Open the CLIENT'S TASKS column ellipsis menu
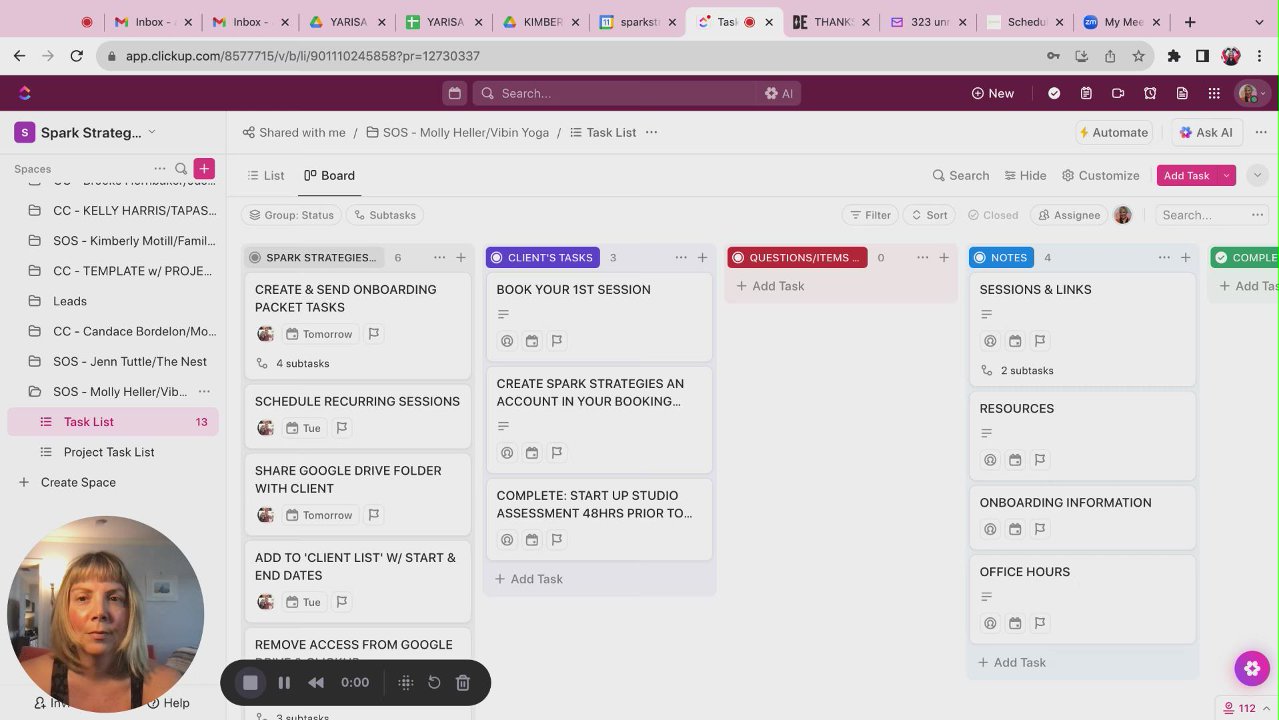 (681, 257)
